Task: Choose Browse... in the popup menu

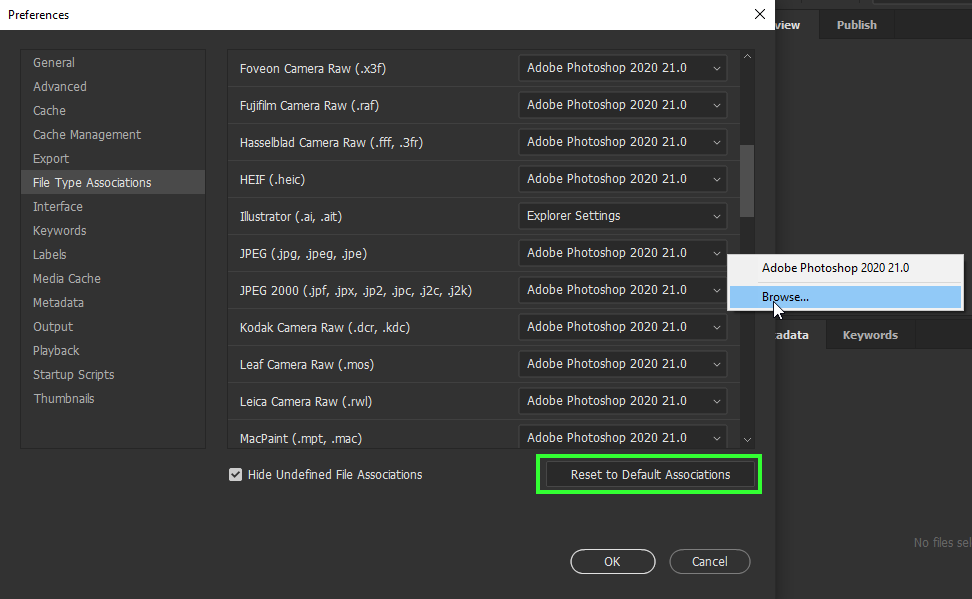Action: point(846,297)
